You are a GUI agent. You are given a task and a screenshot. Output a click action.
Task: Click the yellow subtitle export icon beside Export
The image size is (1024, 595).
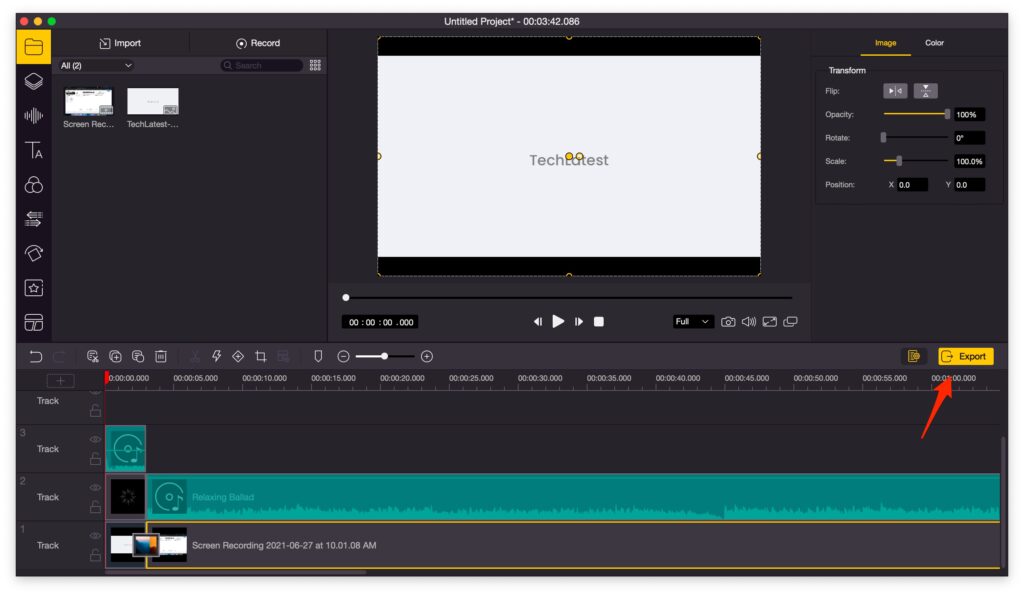(x=914, y=356)
